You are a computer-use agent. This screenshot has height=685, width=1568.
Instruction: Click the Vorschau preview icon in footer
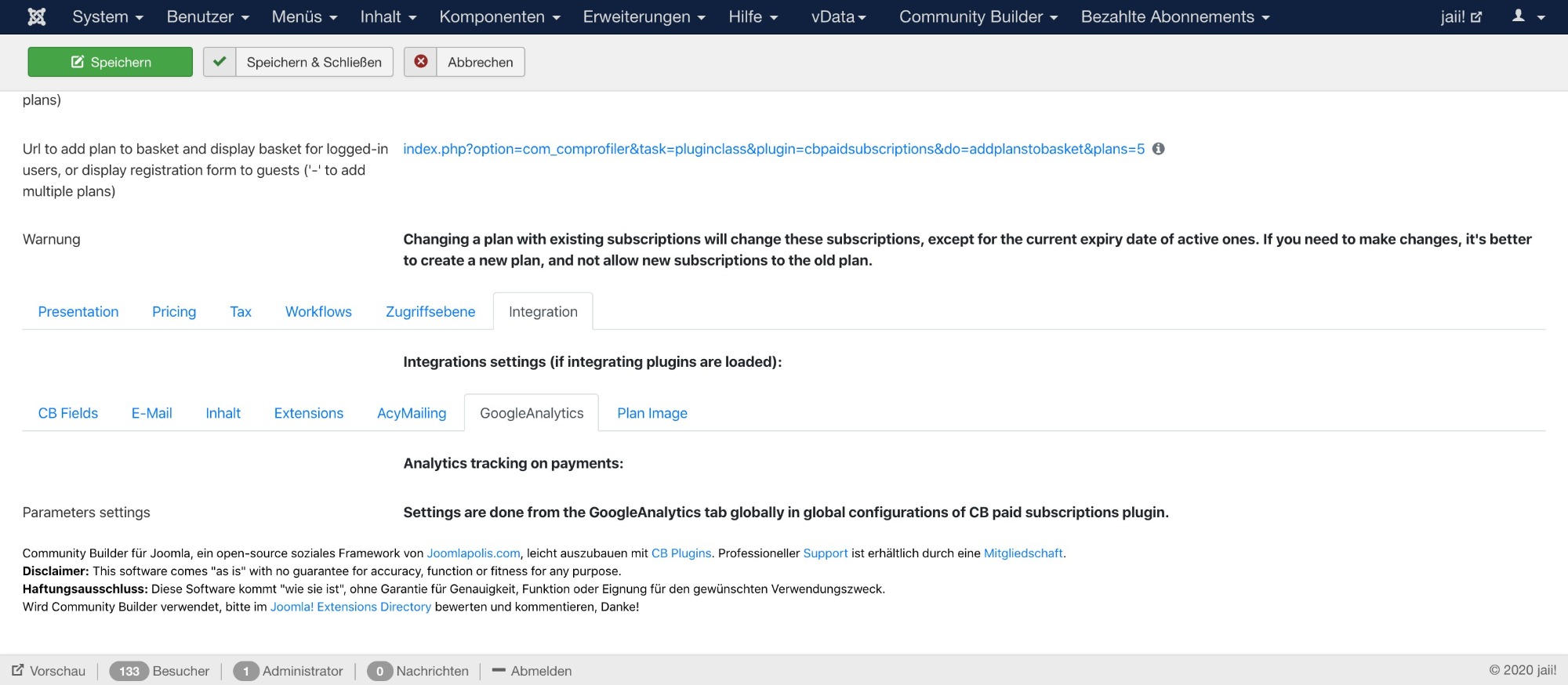[18, 670]
